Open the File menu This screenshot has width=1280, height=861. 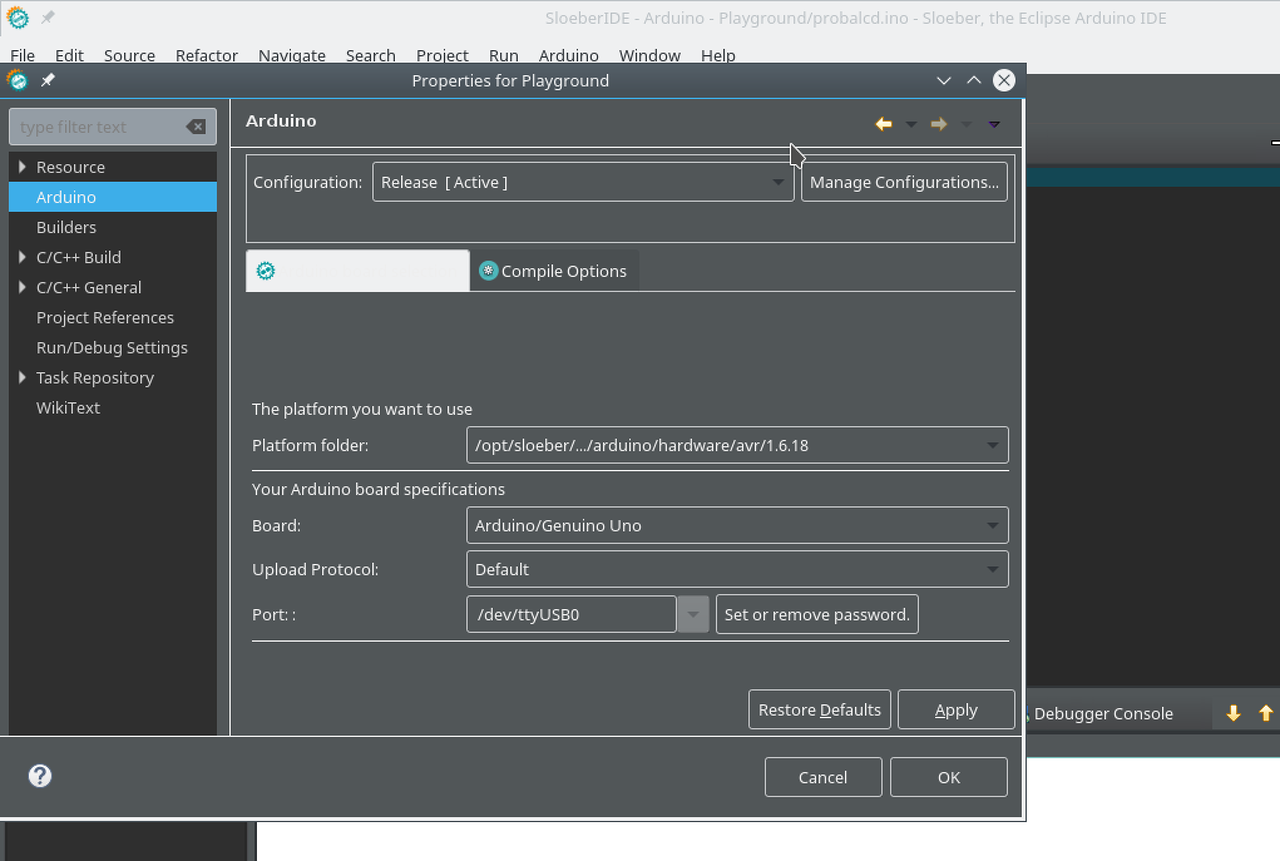click(22, 56)
